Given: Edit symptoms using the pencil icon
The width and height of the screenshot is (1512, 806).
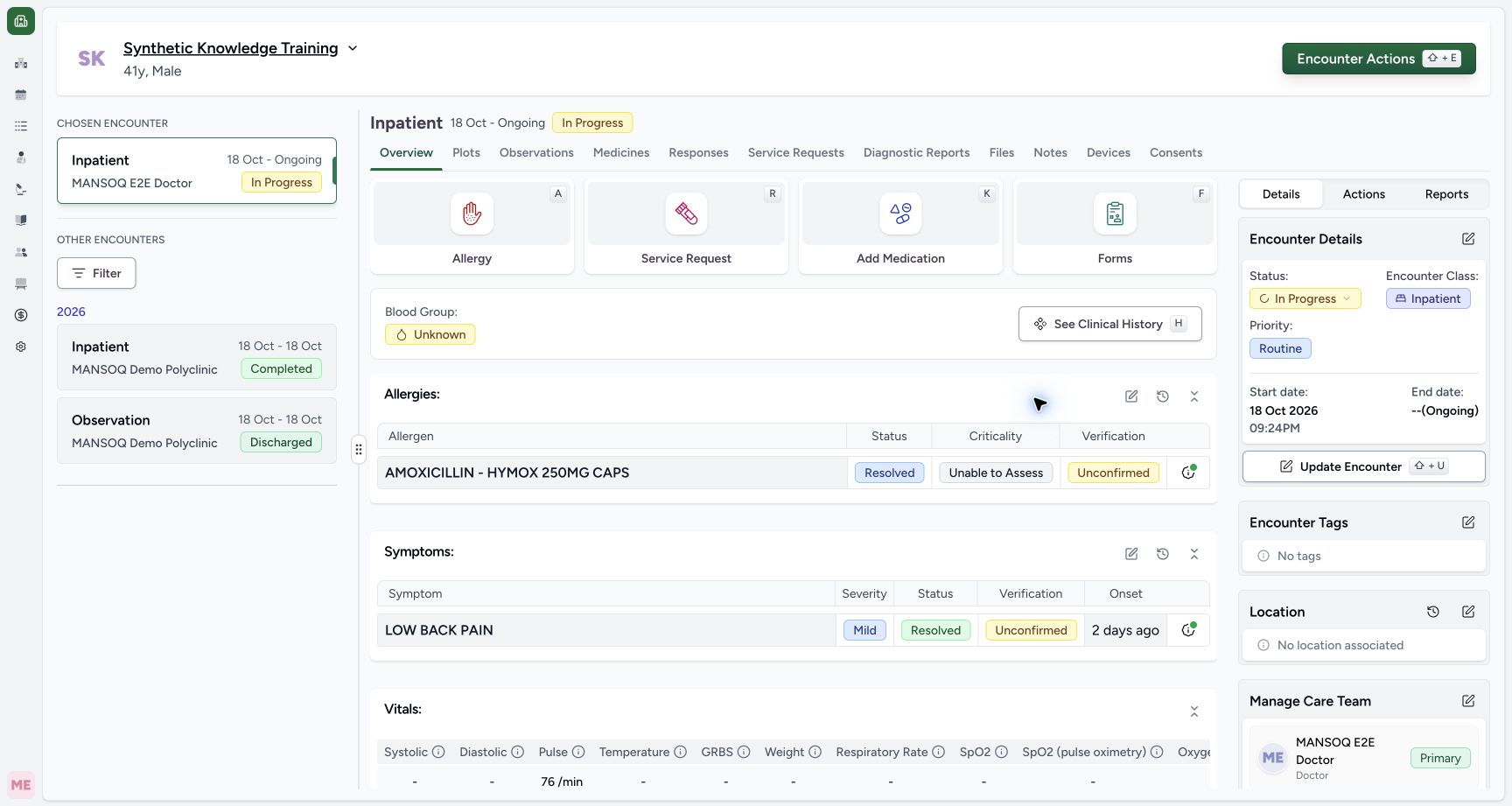Looking at the screenshot, I should pos(1131,554).
